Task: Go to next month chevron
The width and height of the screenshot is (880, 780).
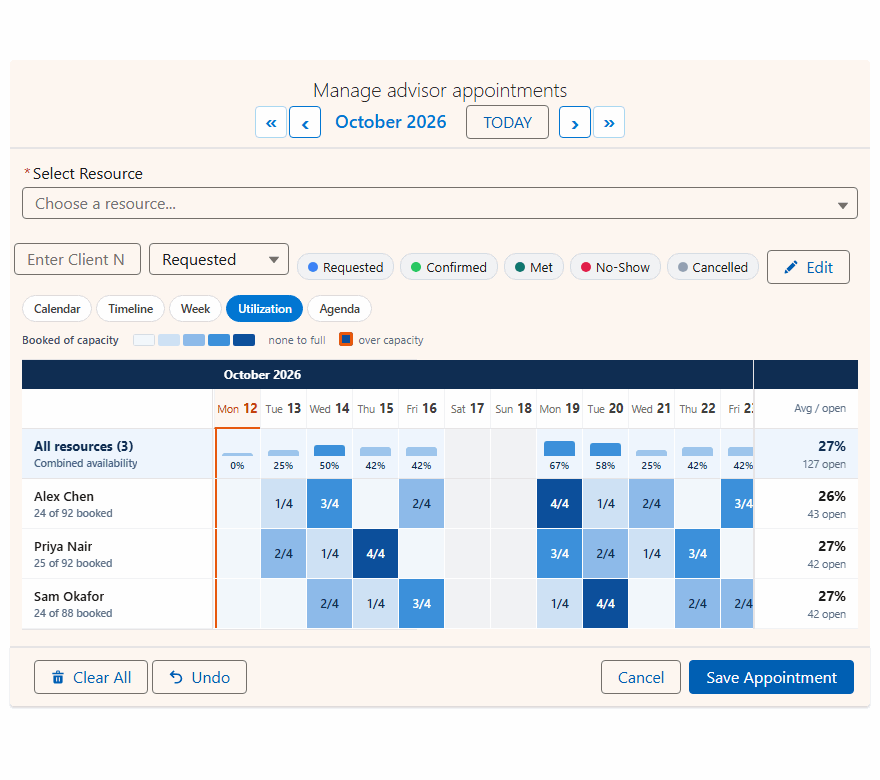Action: (575, 122)
